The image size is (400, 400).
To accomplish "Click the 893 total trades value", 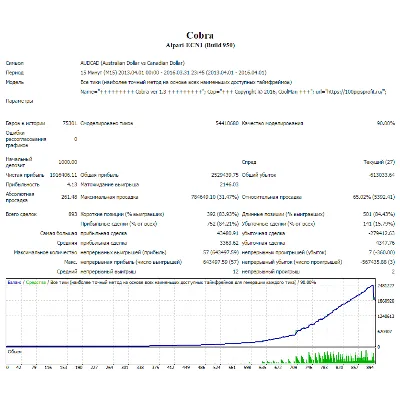I will [73, 214].
